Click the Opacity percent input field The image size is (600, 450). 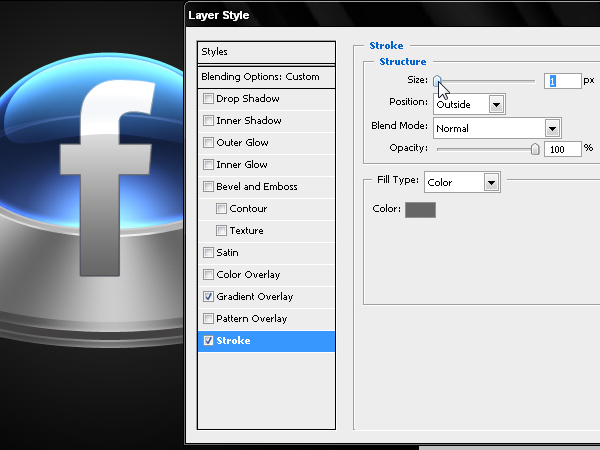[x=562, y=149]
